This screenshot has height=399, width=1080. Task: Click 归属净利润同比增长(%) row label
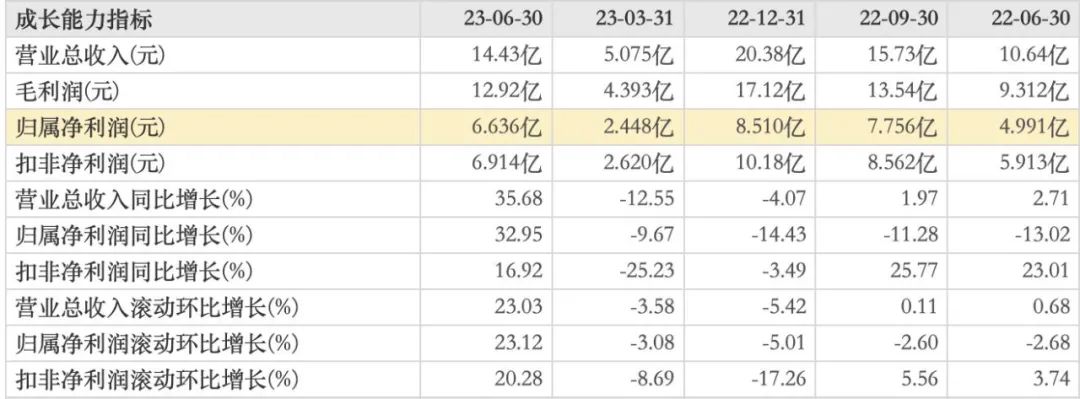pos(134,236)
